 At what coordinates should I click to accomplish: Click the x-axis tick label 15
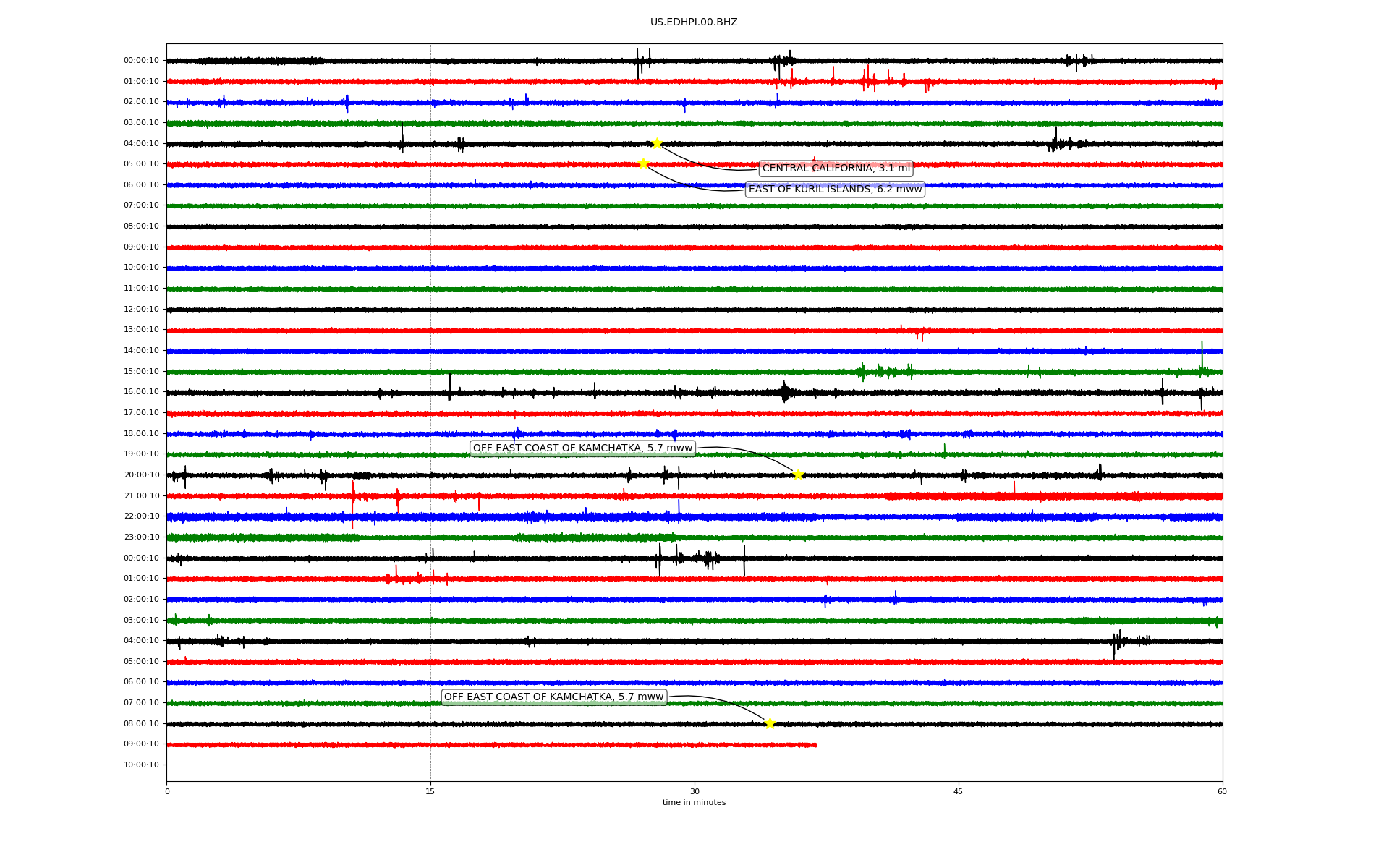point(430,791)
